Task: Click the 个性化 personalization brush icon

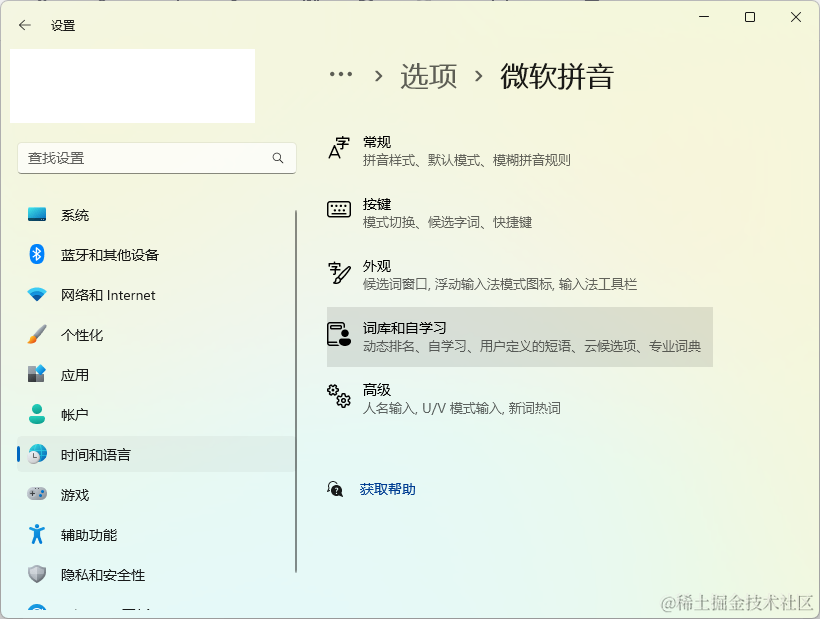Action: point(35,334)
